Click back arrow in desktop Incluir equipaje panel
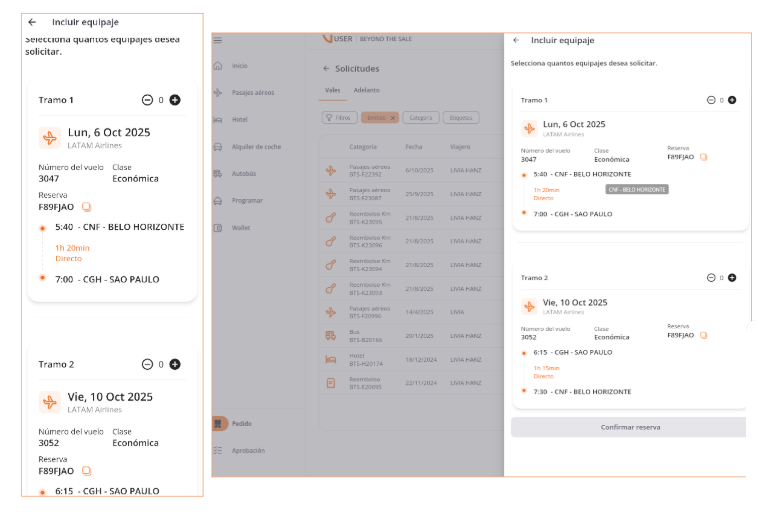The width and height of the screenshot is (760, 516). 516,41
